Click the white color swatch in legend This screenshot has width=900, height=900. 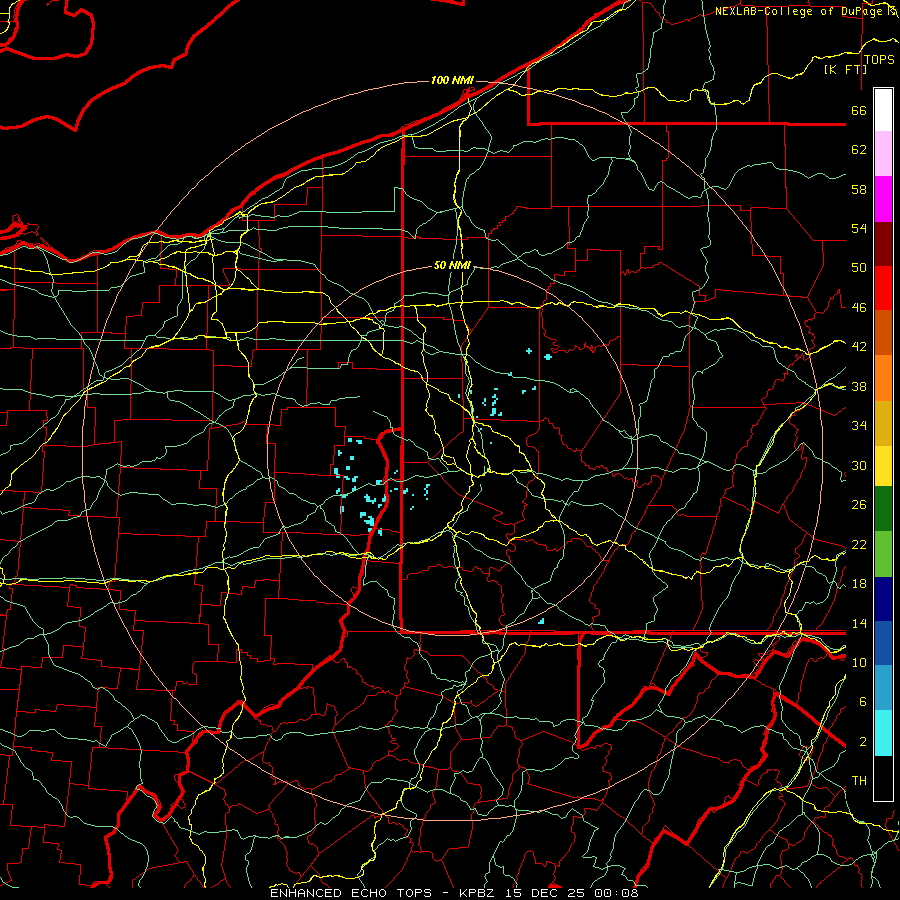pyautogui.click(x=883, y=110)
